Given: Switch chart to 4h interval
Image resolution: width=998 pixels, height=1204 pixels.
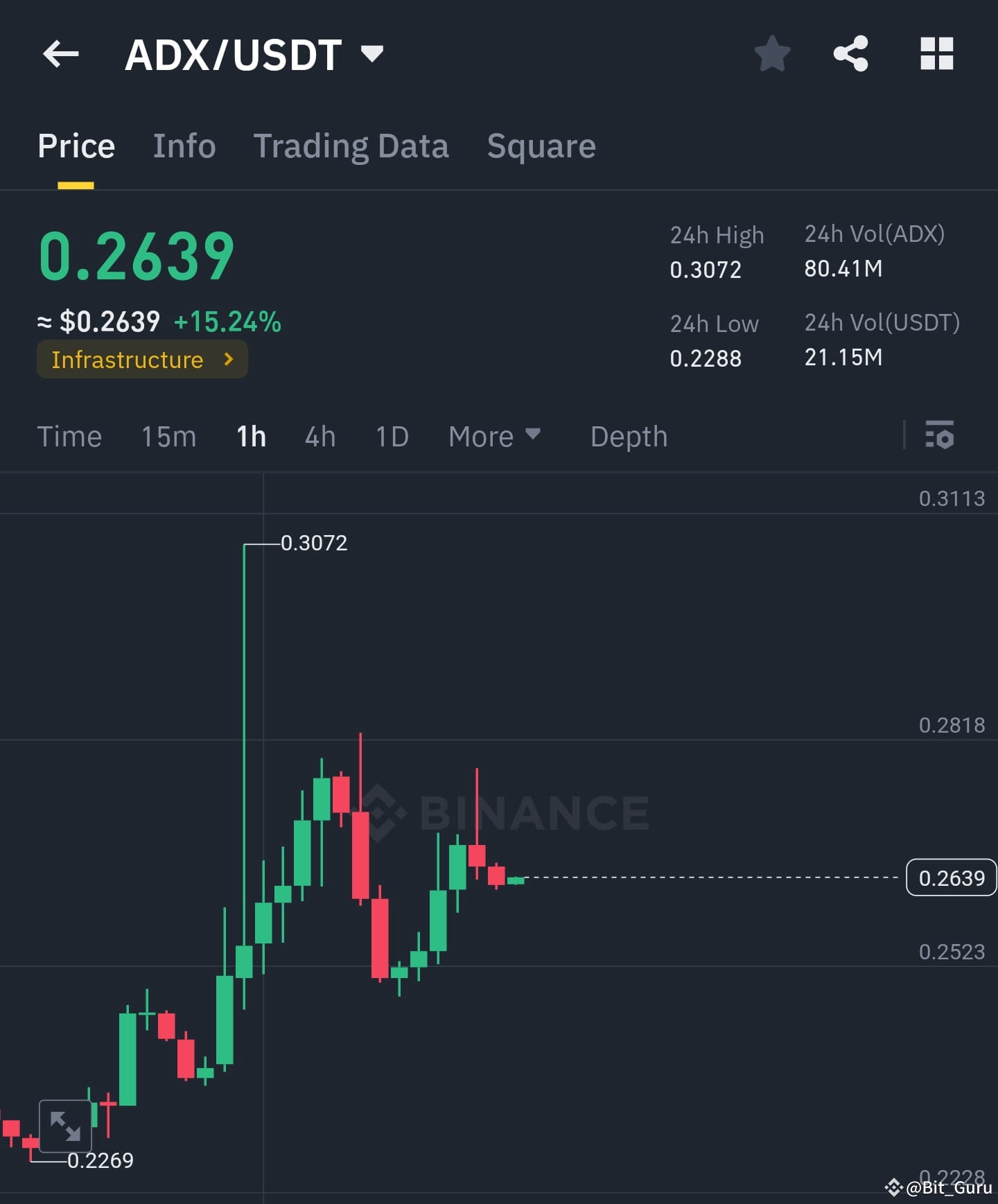Looking at the screenshot, I should pyautogui.click(x=319, y=436).
